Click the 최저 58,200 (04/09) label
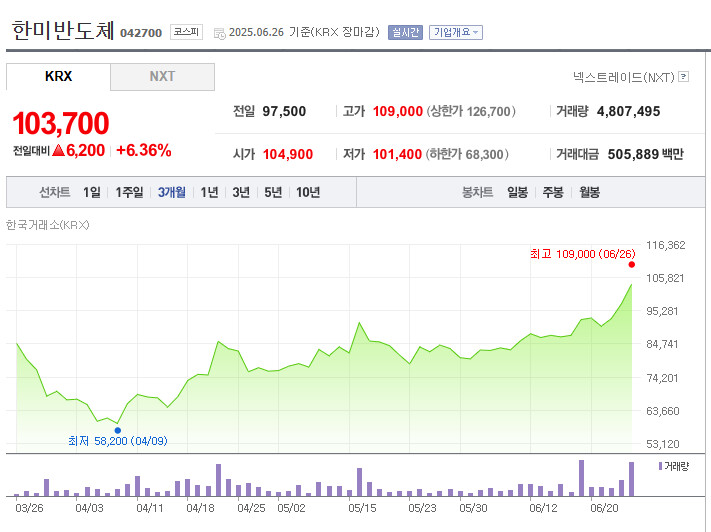The width and height of the screenshot is (711, 532). (x=118, y=441)
